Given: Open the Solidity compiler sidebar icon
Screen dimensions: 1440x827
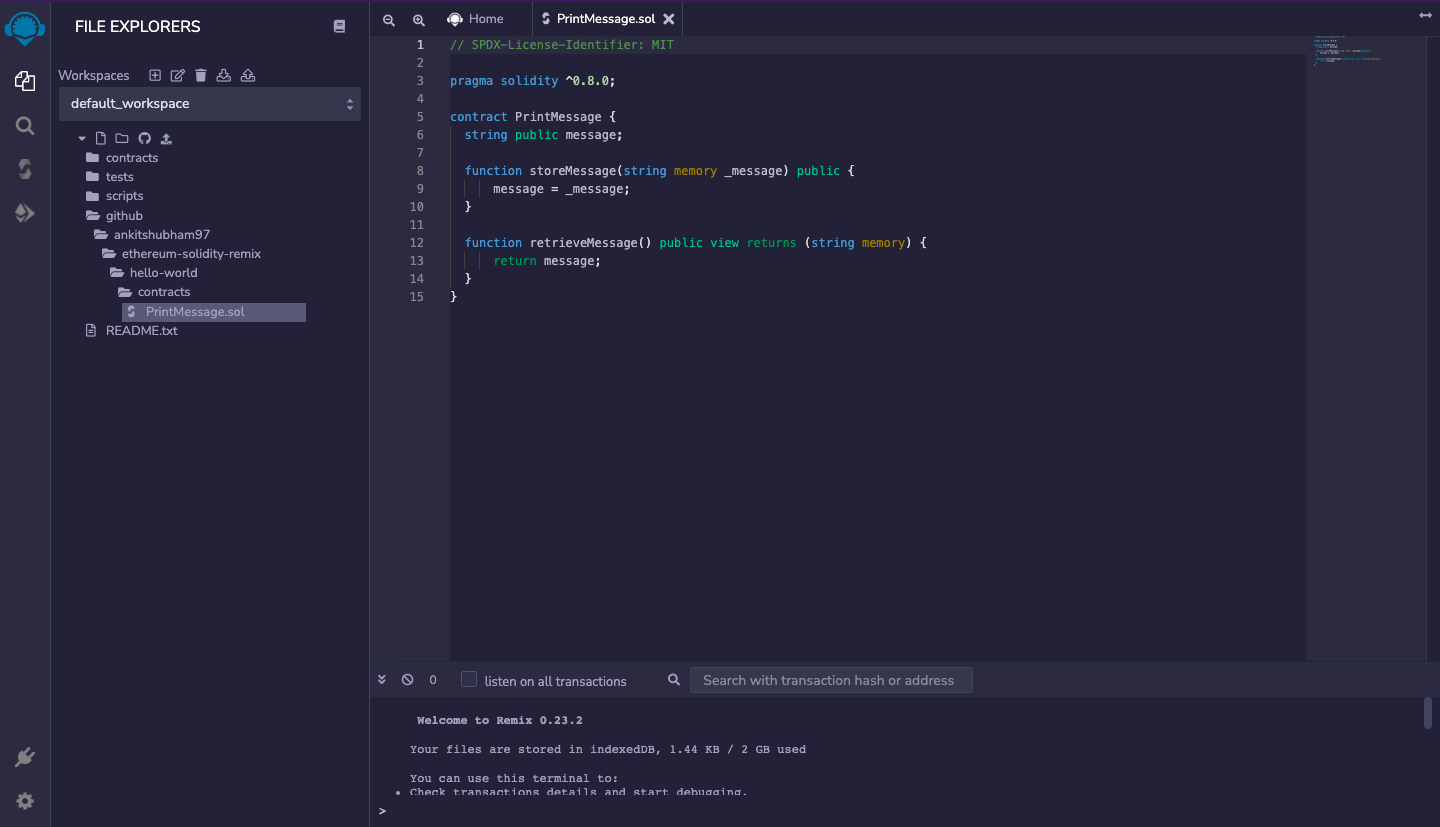Looking at the screenshot, I should point(25,169).
